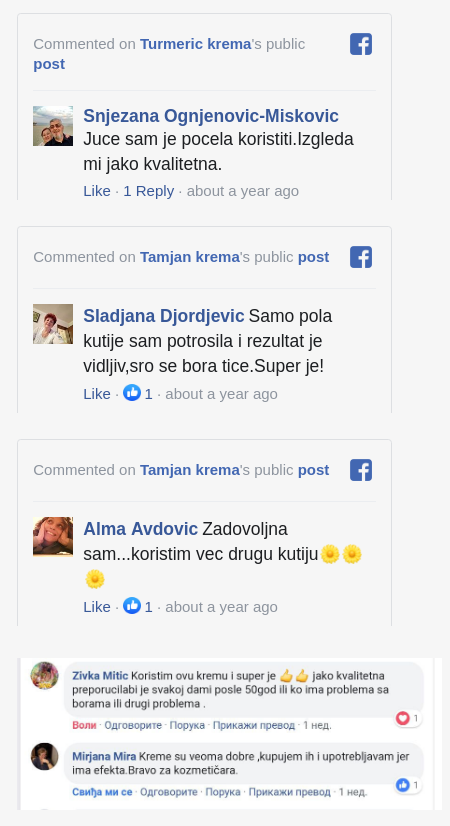The image size is (450, 826).
Task: Click Свиђа ми се under Mirjana Mira's comment
Action: click(102, 792)
